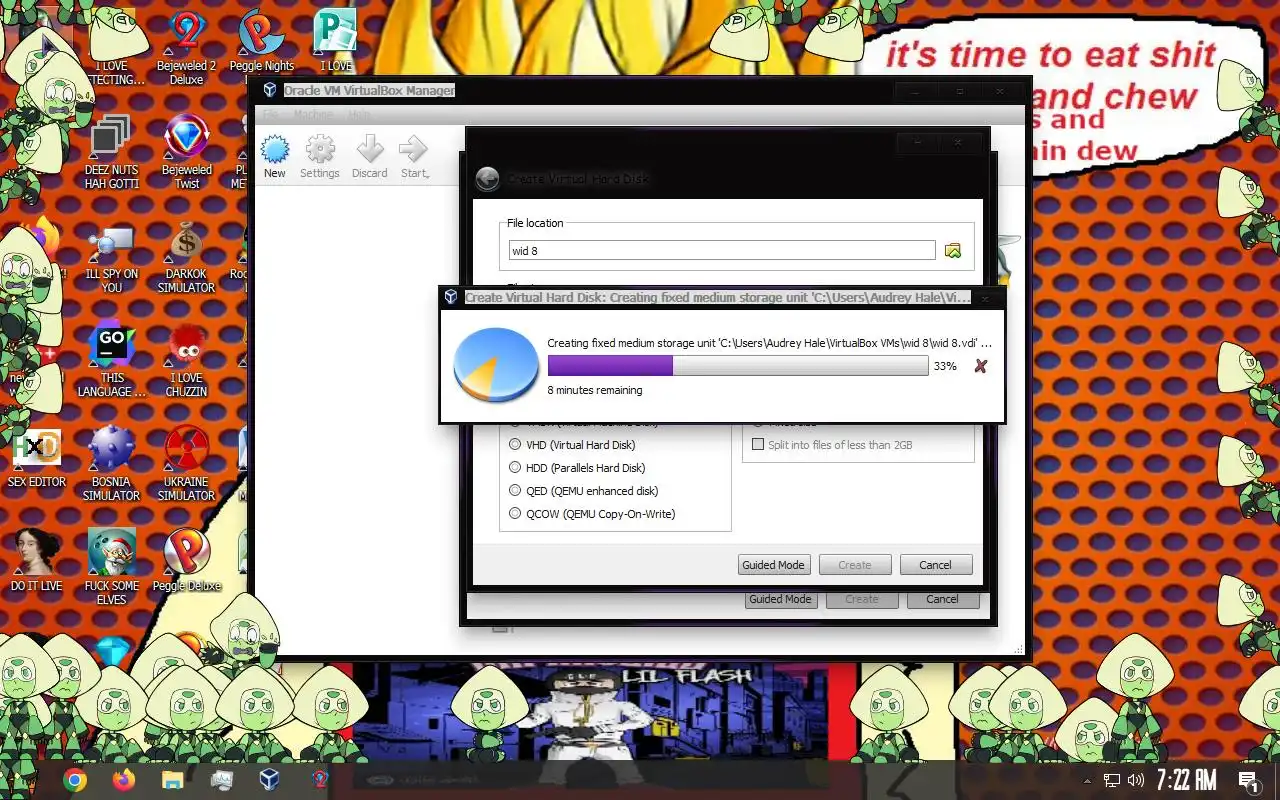Click the 7:22 AM taskbar clock
Screen dimensions: 1280x800
(1187, 780)
